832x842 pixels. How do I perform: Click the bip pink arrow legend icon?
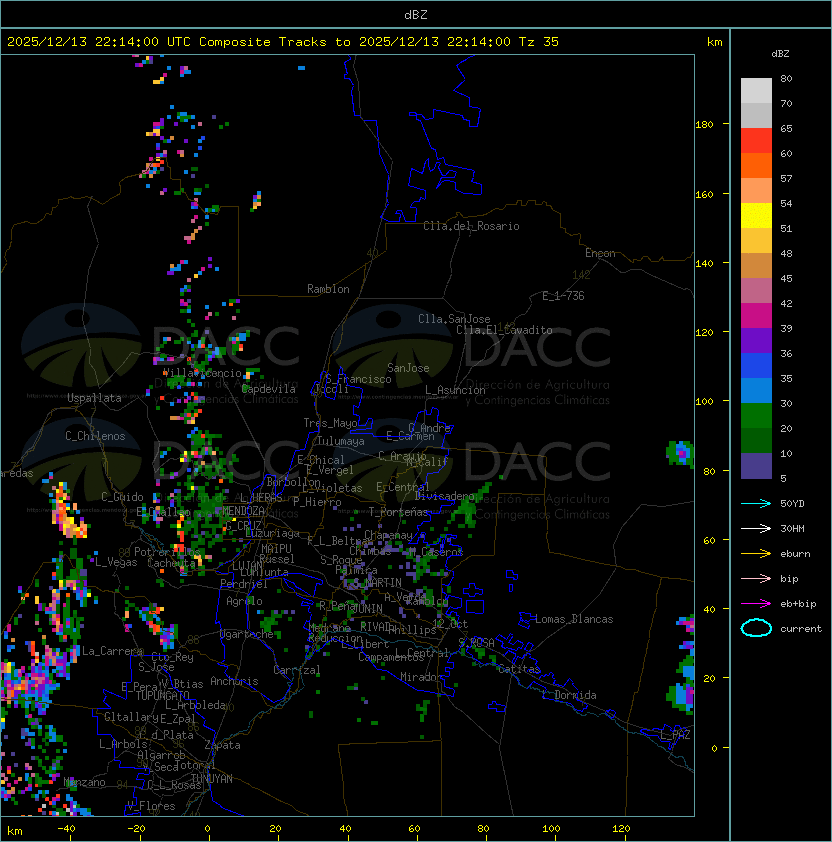pos(756,578)
